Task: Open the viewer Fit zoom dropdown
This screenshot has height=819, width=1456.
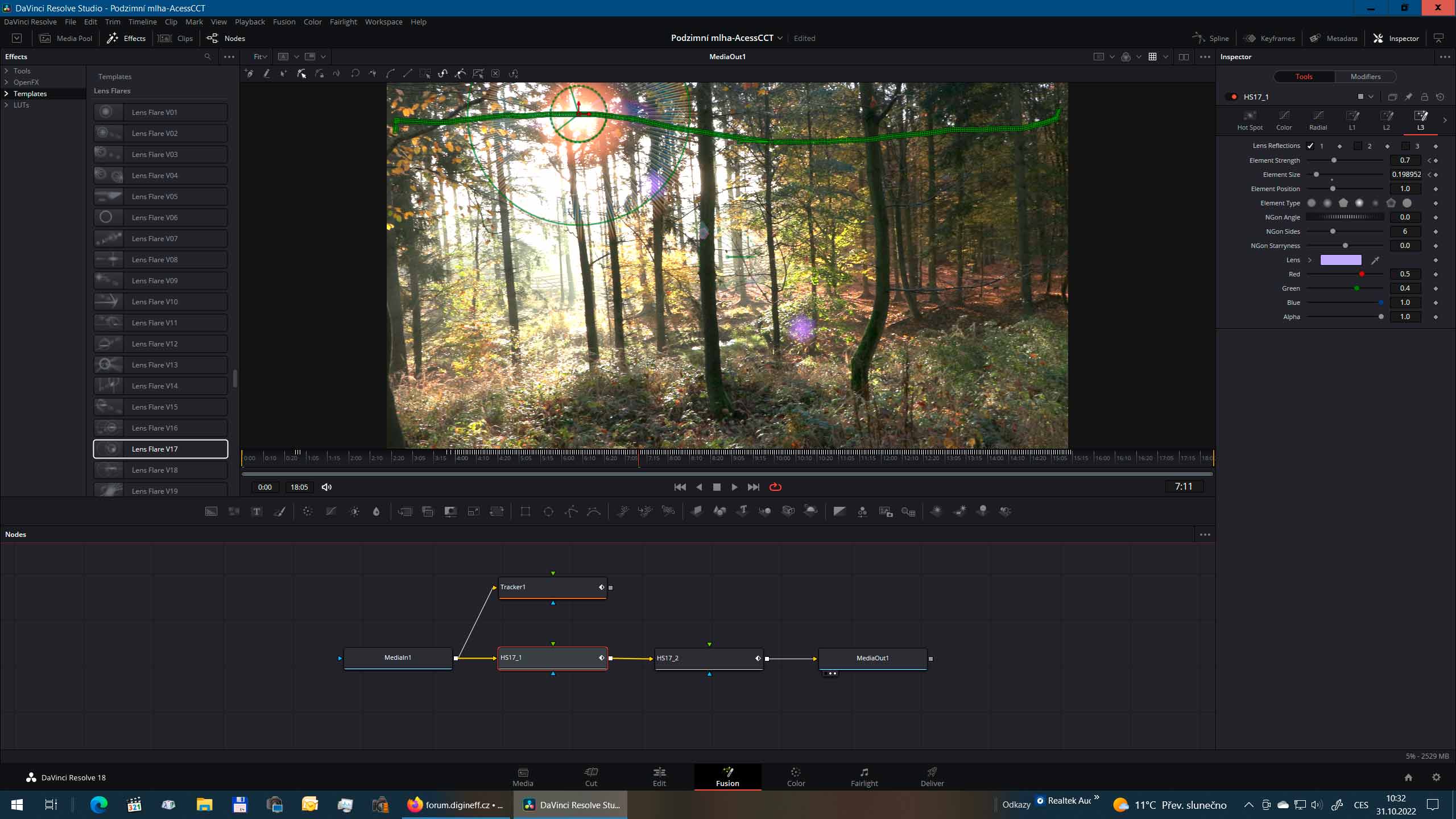Action: pos(260,56)
